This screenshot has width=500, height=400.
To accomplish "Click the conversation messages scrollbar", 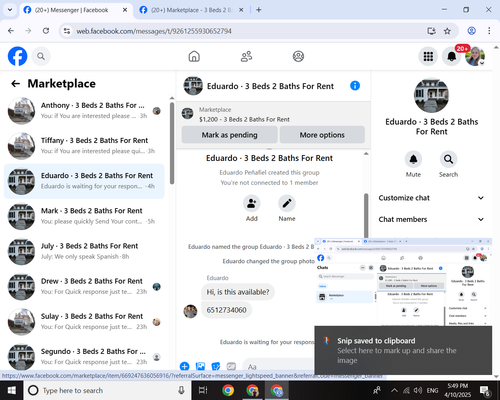I will tap(366, 215).
